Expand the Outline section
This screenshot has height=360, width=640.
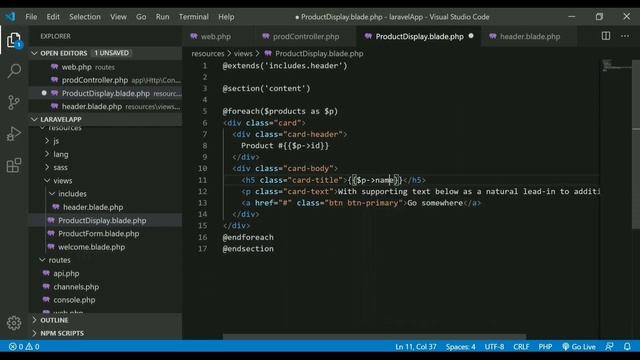click(105, 320)
